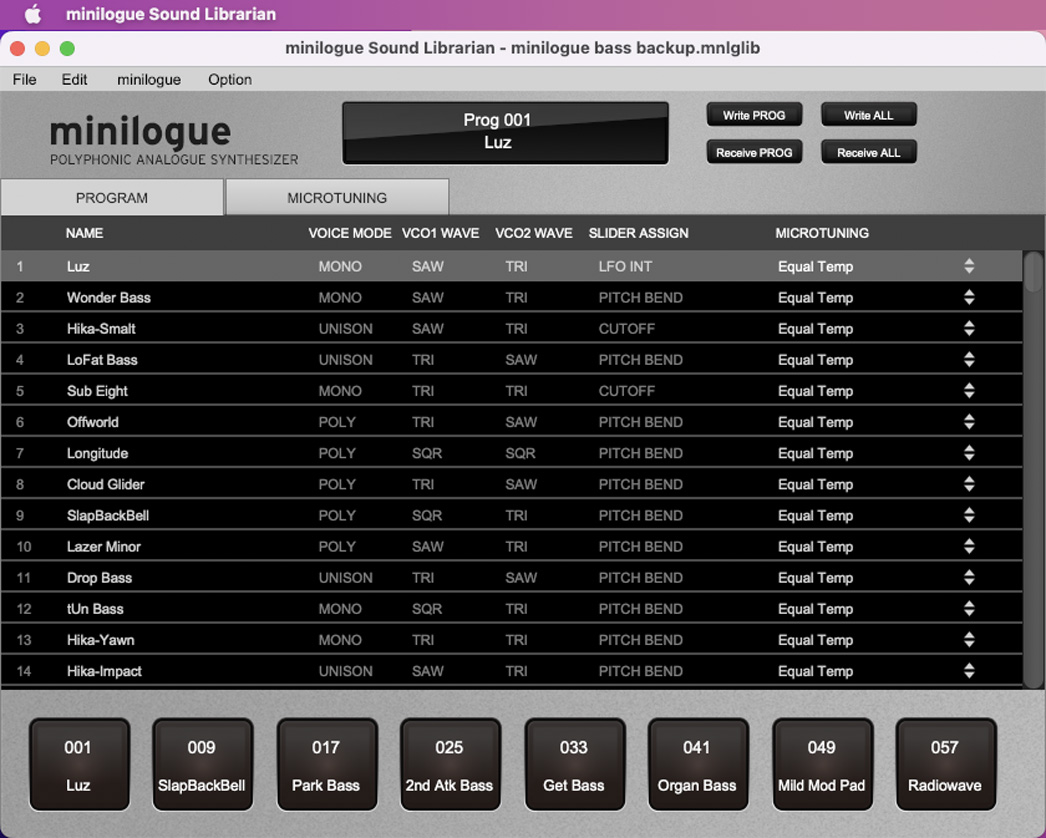1046x838 pixels.
Task: Select the 001 Luz bank pad
Action: tap(79, 765)
